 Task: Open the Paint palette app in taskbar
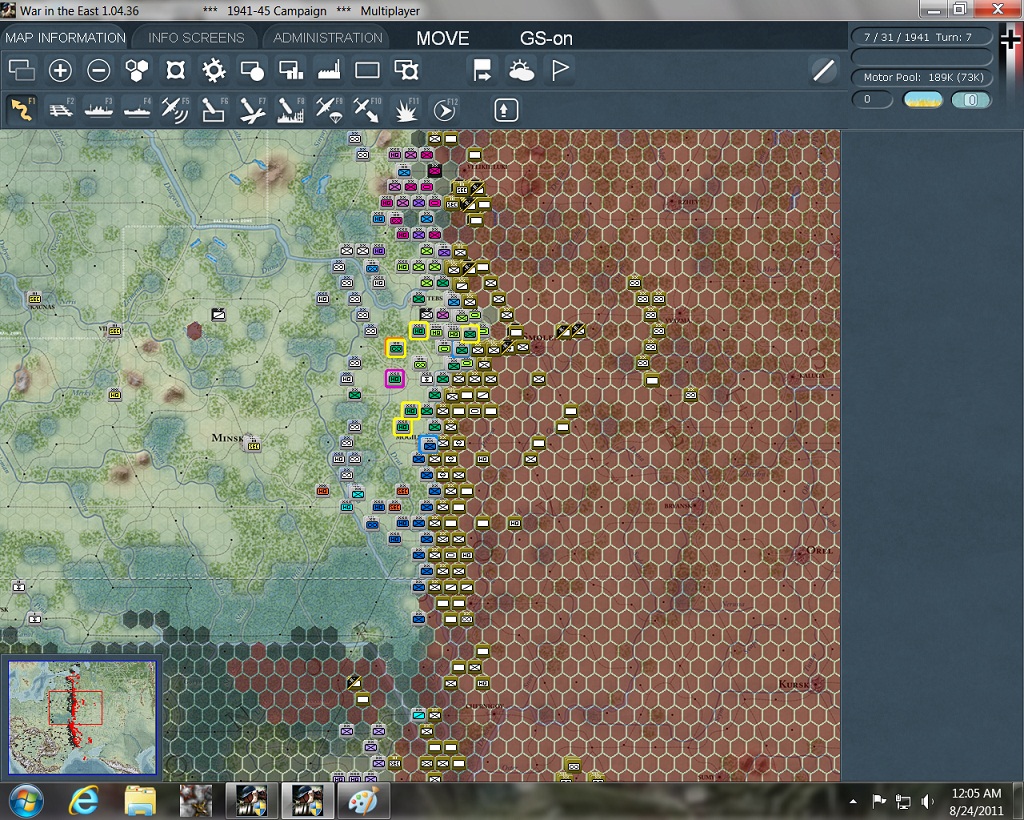(x=362, y=801)
